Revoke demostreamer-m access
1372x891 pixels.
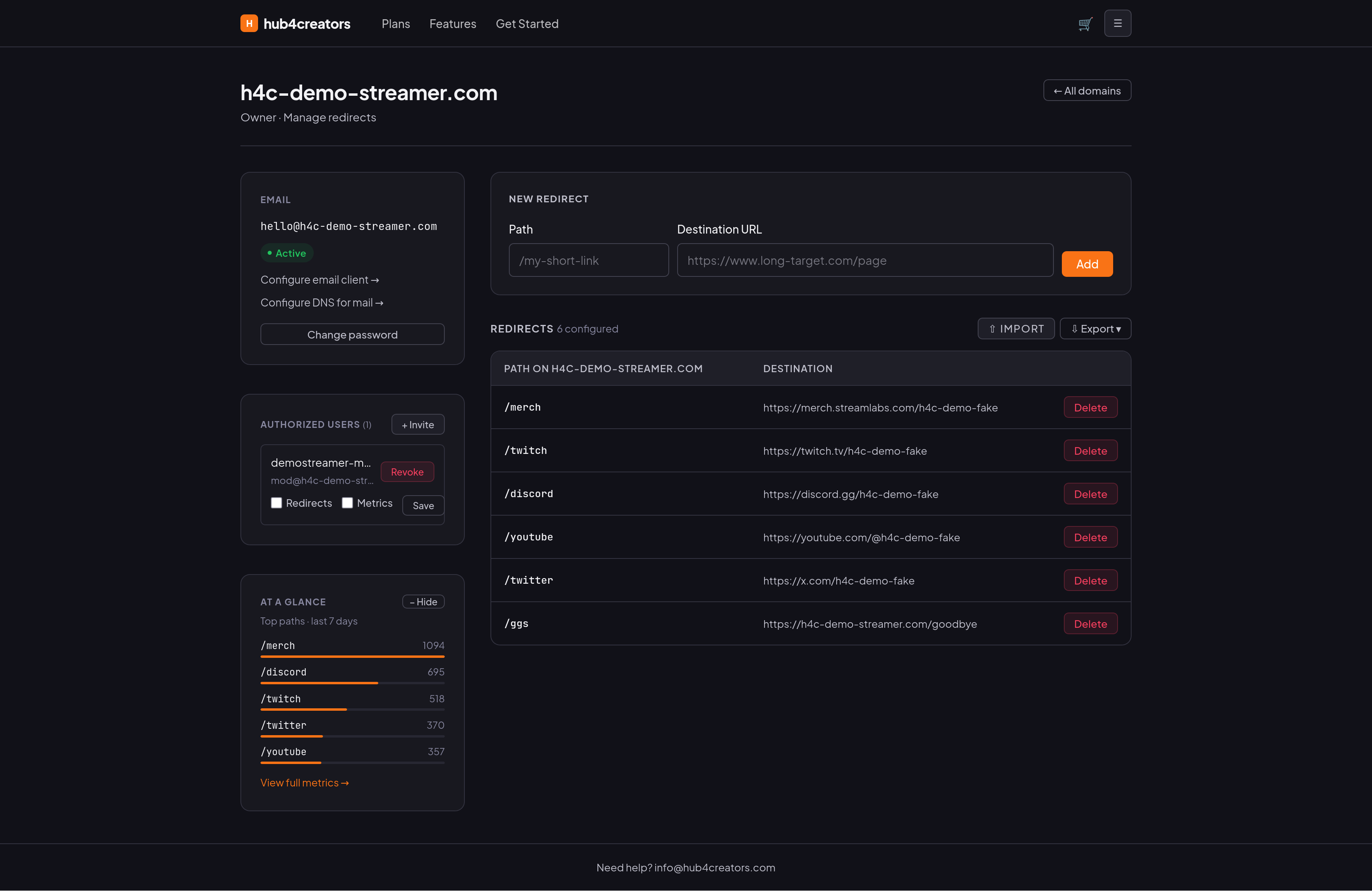pos(407,472)
